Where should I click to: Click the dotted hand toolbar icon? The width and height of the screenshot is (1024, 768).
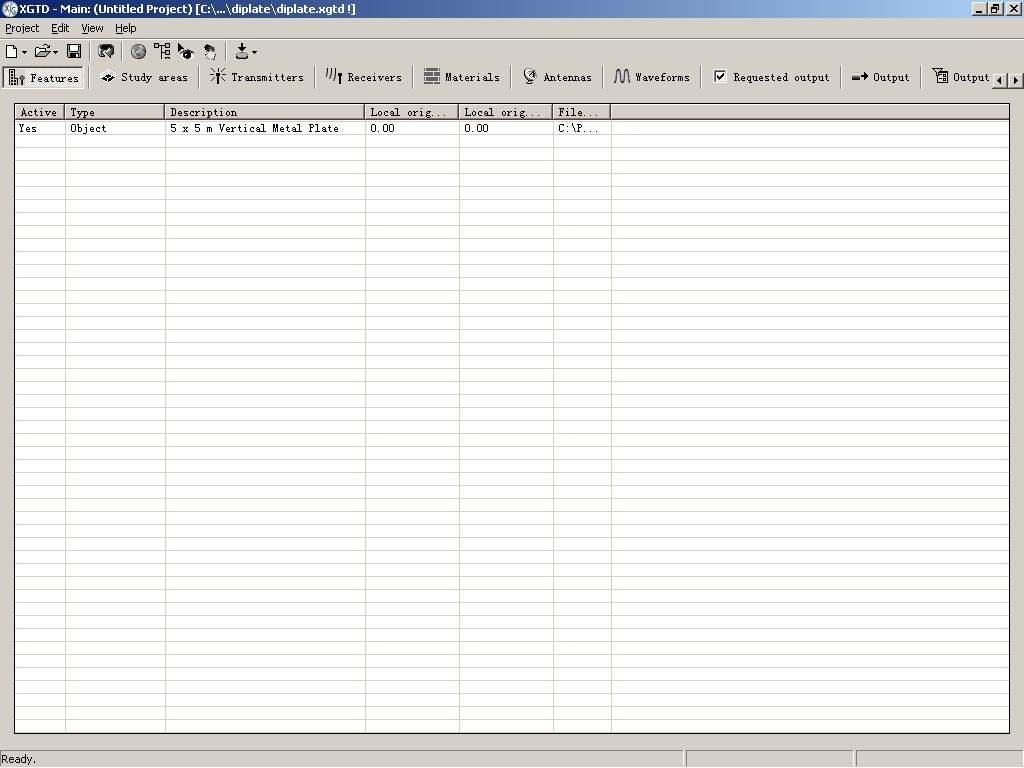210,52
